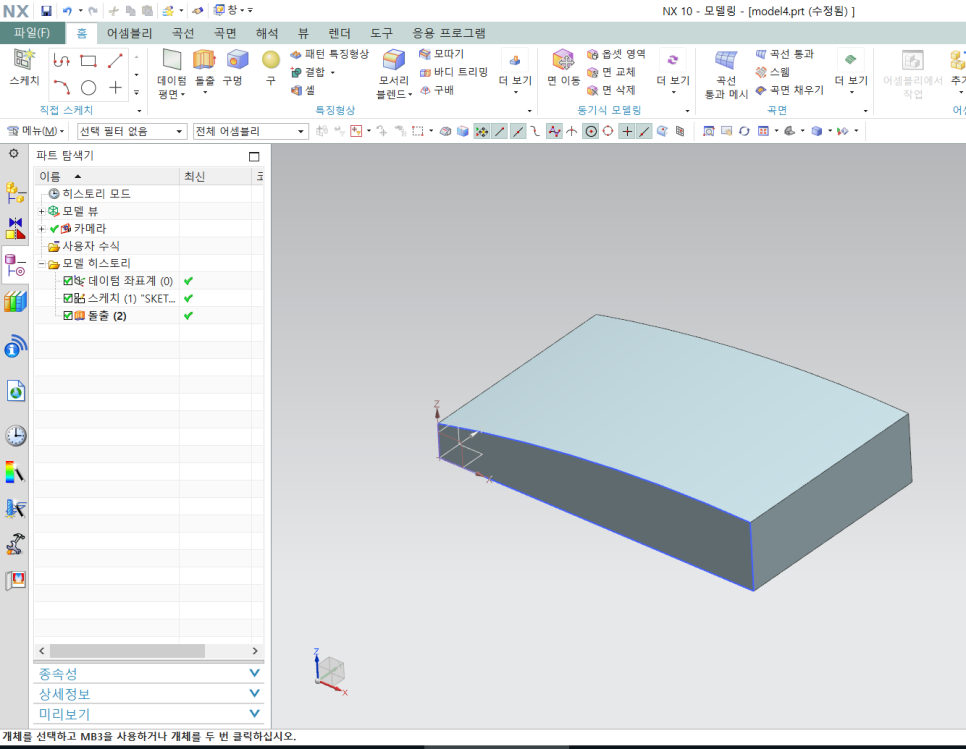
Task: Click the Offset Region (옵셋 영역) tool
Action: 616,54
